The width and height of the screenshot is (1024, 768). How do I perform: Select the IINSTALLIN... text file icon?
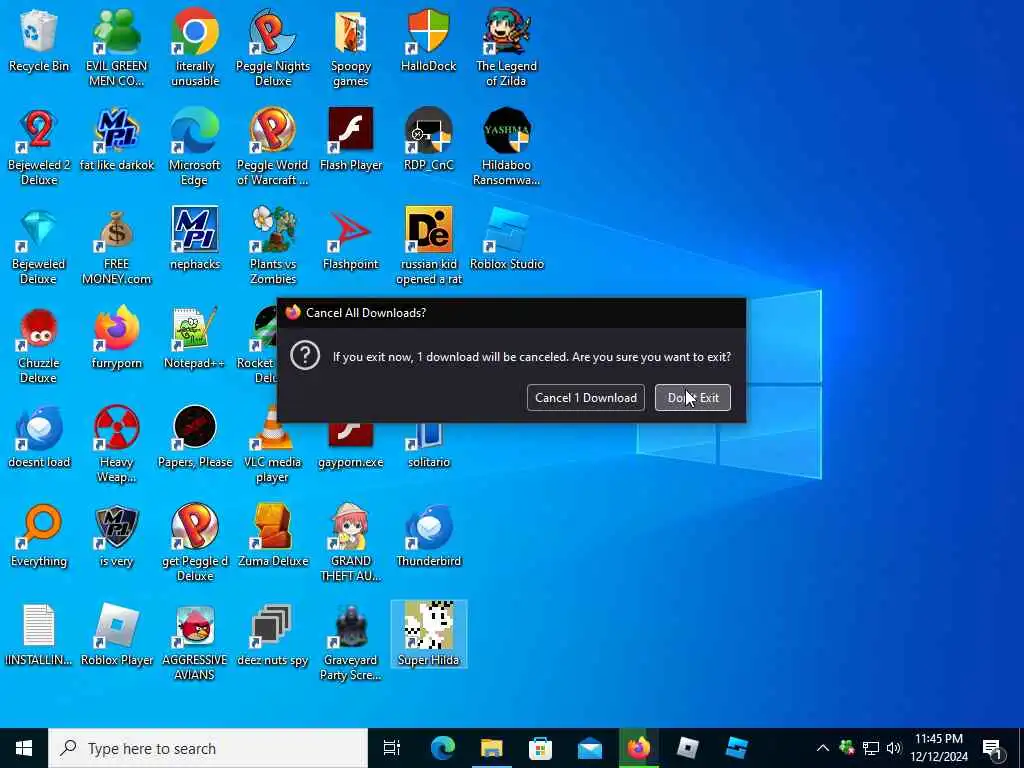tap(39, 636)
